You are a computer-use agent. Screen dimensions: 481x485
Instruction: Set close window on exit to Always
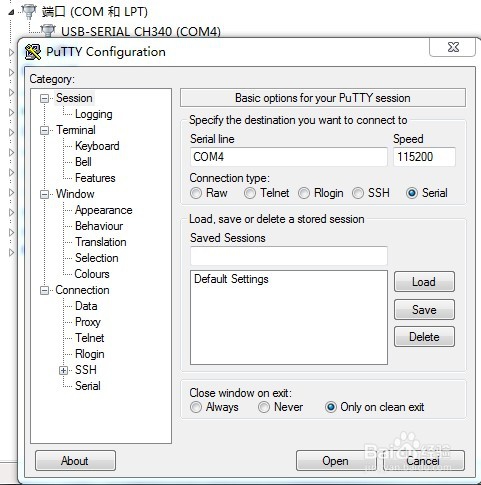[196, 407]
